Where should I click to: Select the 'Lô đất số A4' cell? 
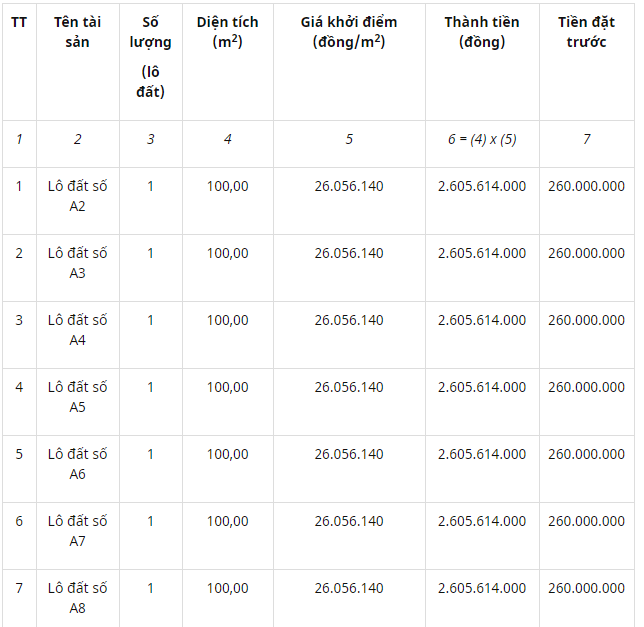click(x=77, y=330)
